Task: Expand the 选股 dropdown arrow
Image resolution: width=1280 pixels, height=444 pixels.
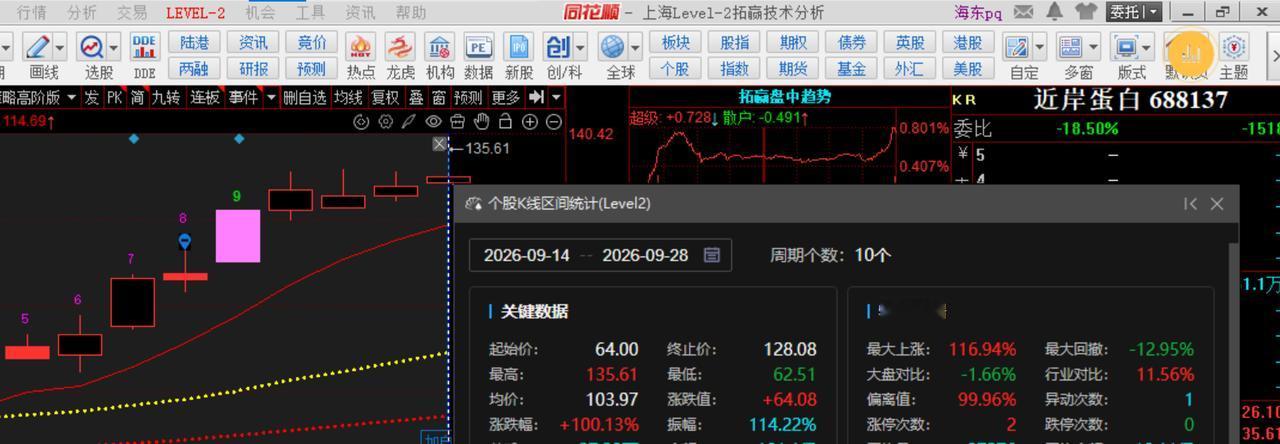Action: (x=115, y=48)
